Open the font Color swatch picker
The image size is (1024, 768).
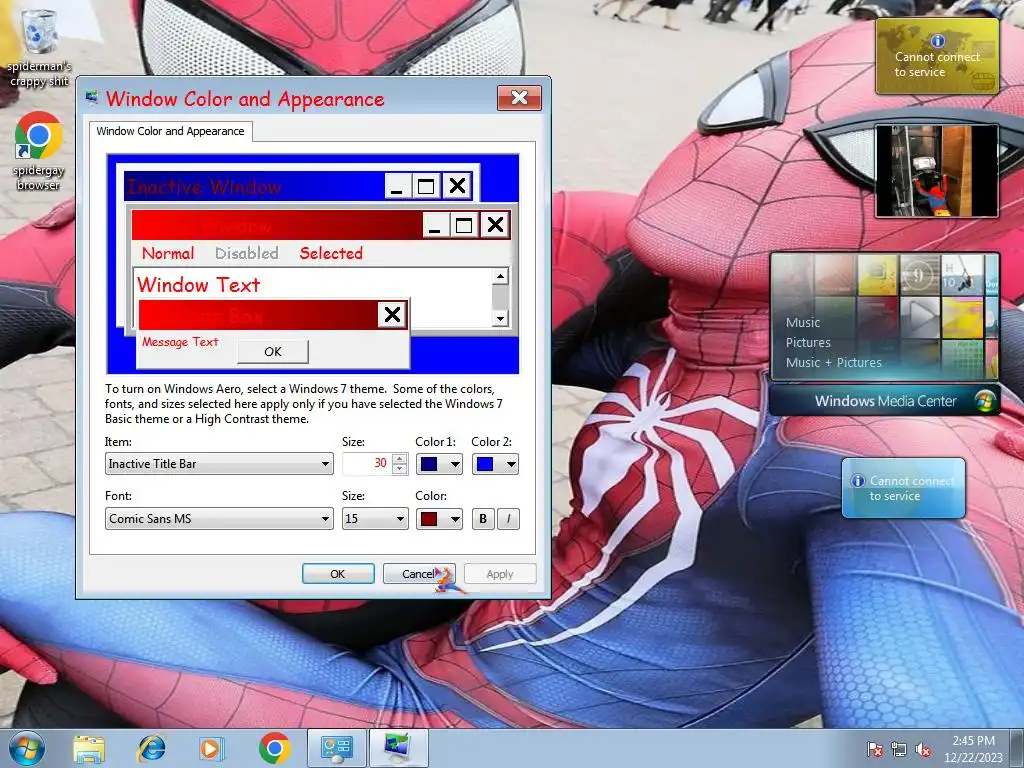(439, 519)
